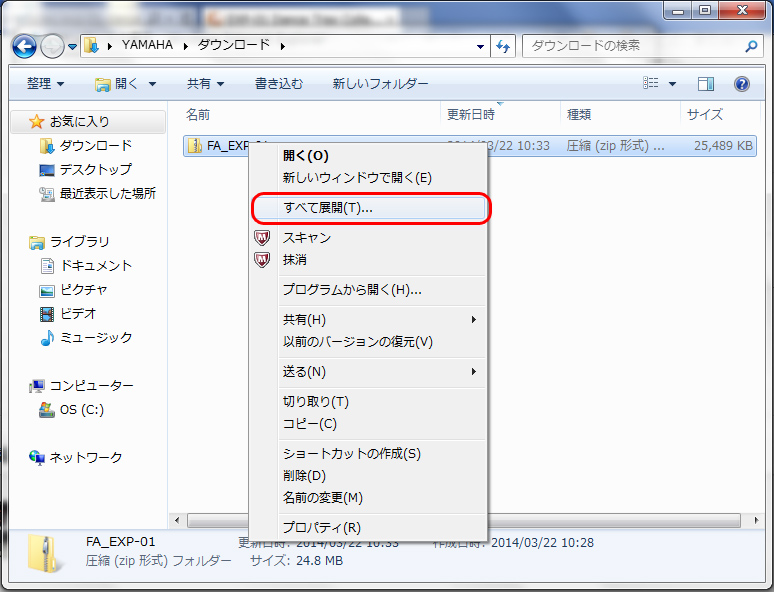Open ドキュメント library in the sidebar
The width and height of the screenshot is (774, 592).
[x=96, y=266]
